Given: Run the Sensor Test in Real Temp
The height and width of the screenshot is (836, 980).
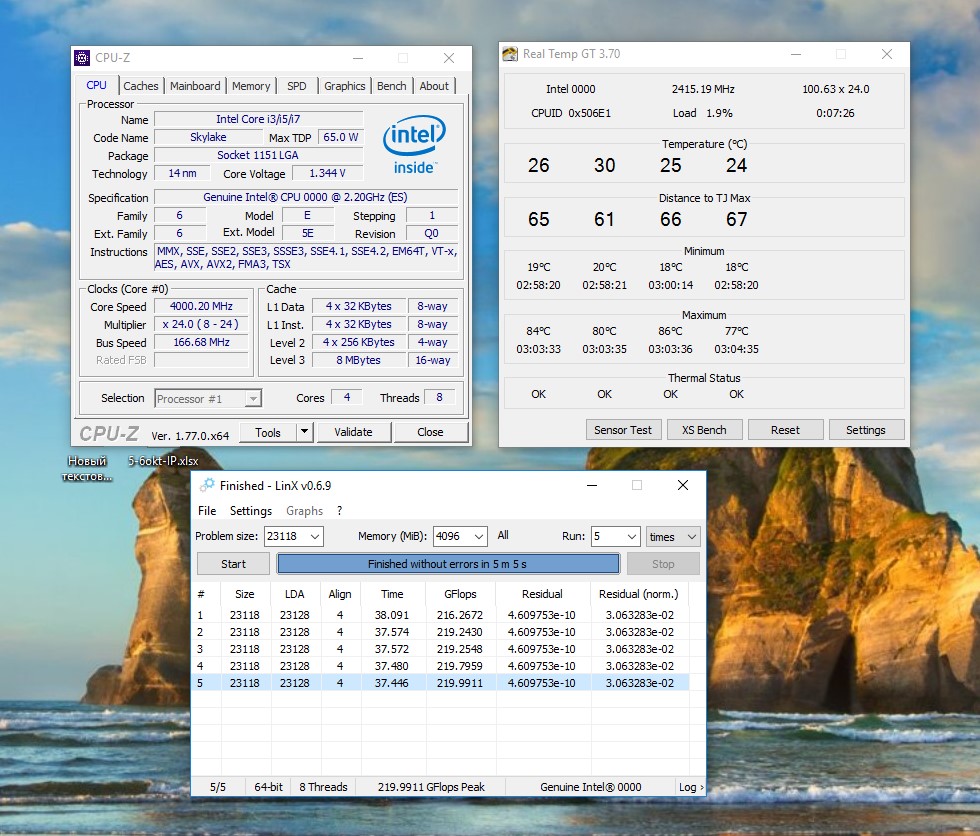Looking at the screenshot, I should pyautogui.click(x=623, y=430).
